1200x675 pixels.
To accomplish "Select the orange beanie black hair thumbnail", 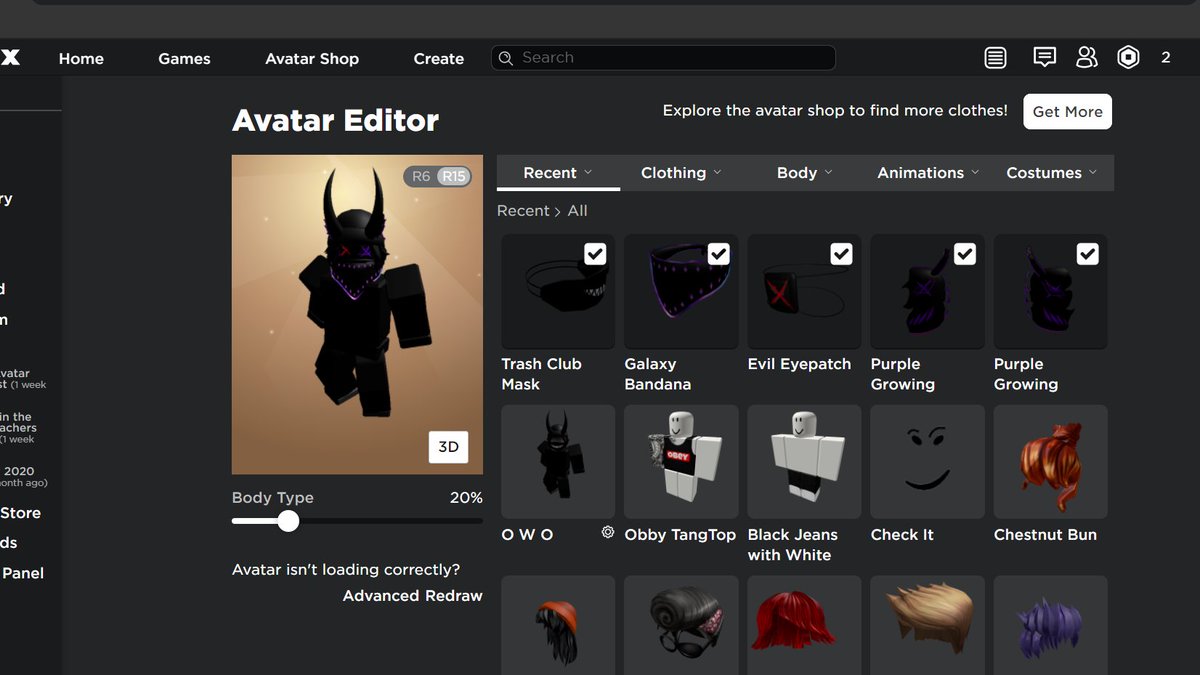I will (x=558, y=625).
